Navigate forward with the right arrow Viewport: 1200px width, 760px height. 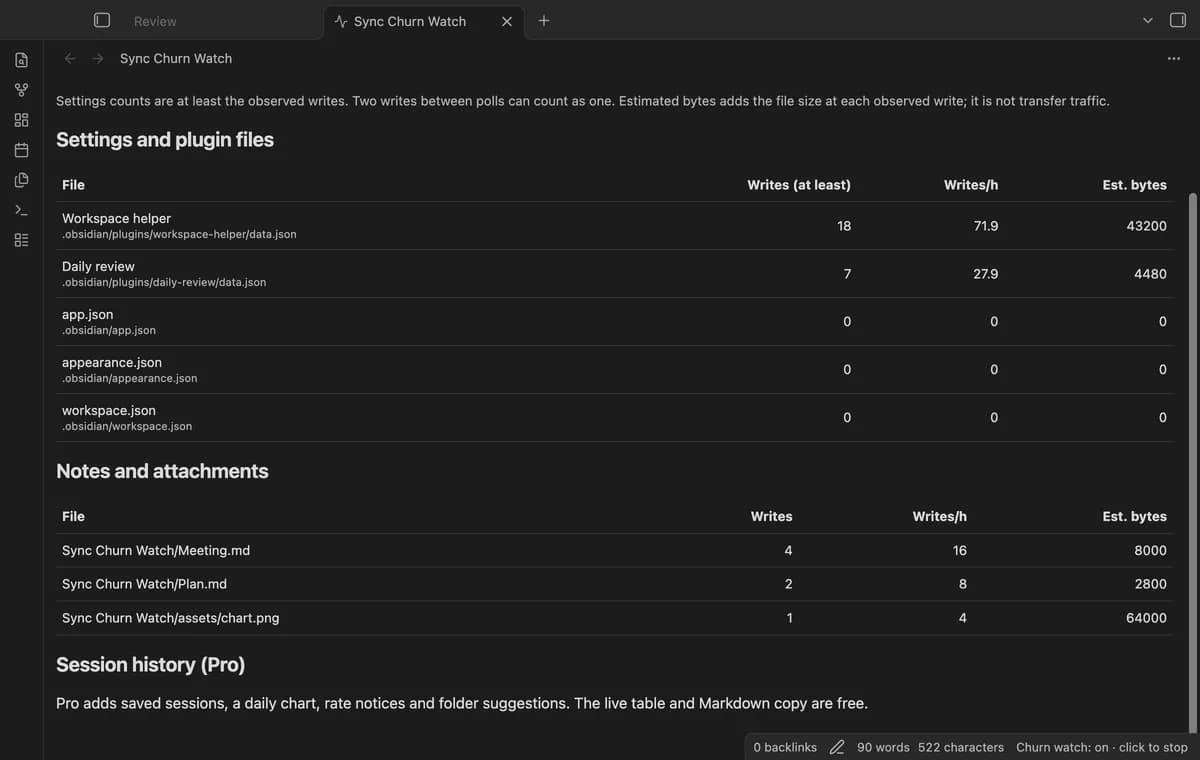click(98, 58)
